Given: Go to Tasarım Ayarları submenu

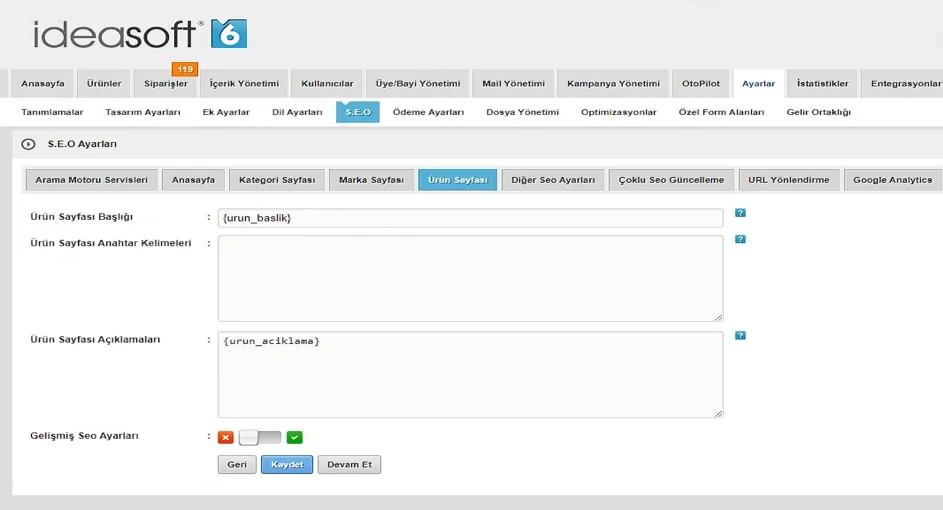Looking at the screenshot, I should click(143, 112).
